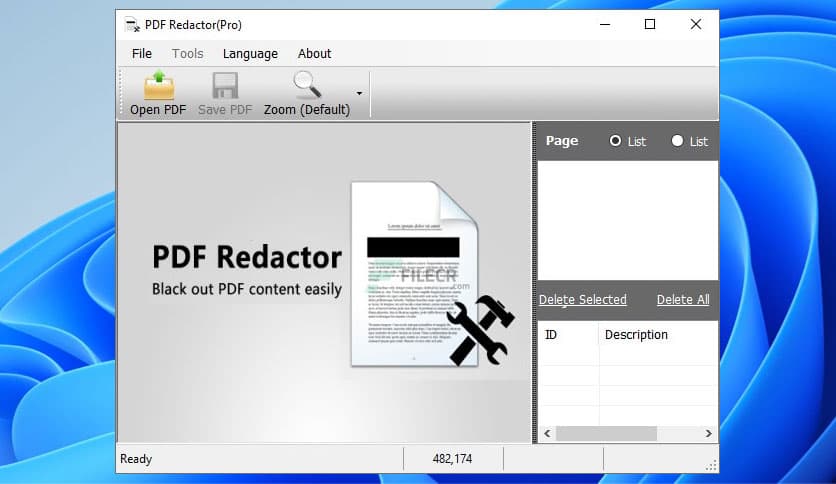Minimize the PDF Redactor window
The height and width of the screenshot is (484, 836).
[605, 25]
